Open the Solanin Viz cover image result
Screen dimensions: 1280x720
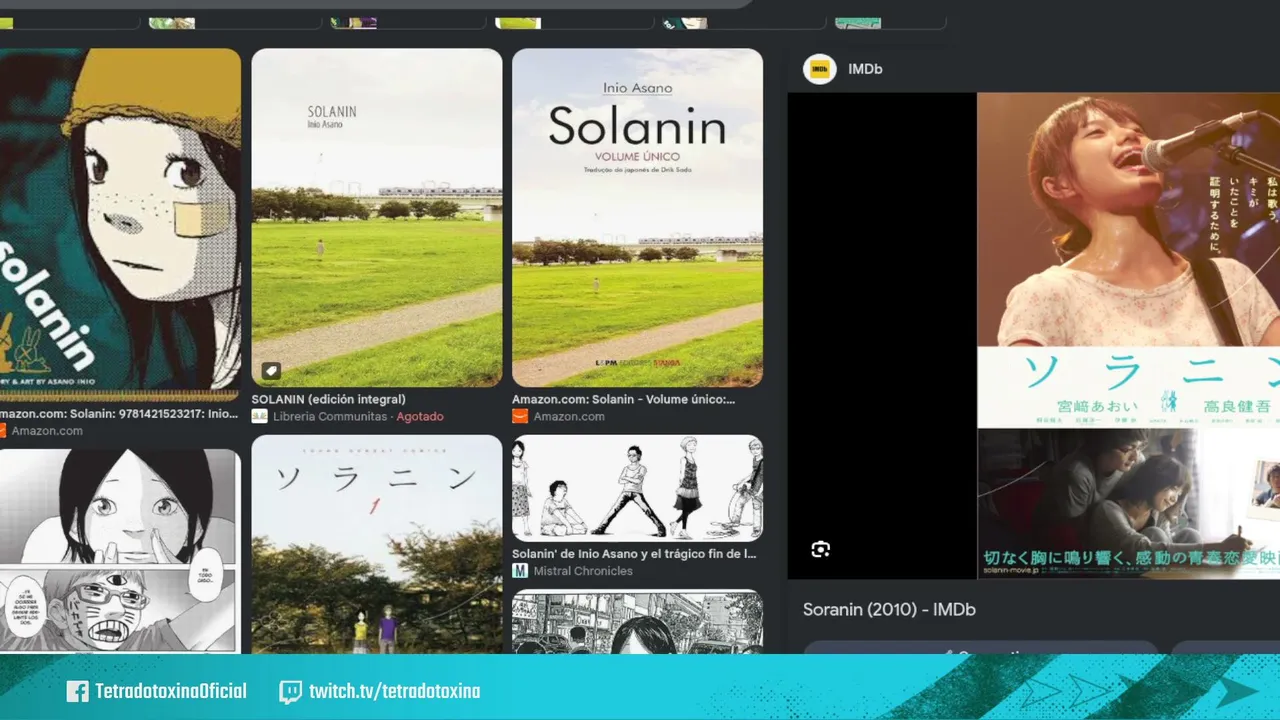(120, 224)
